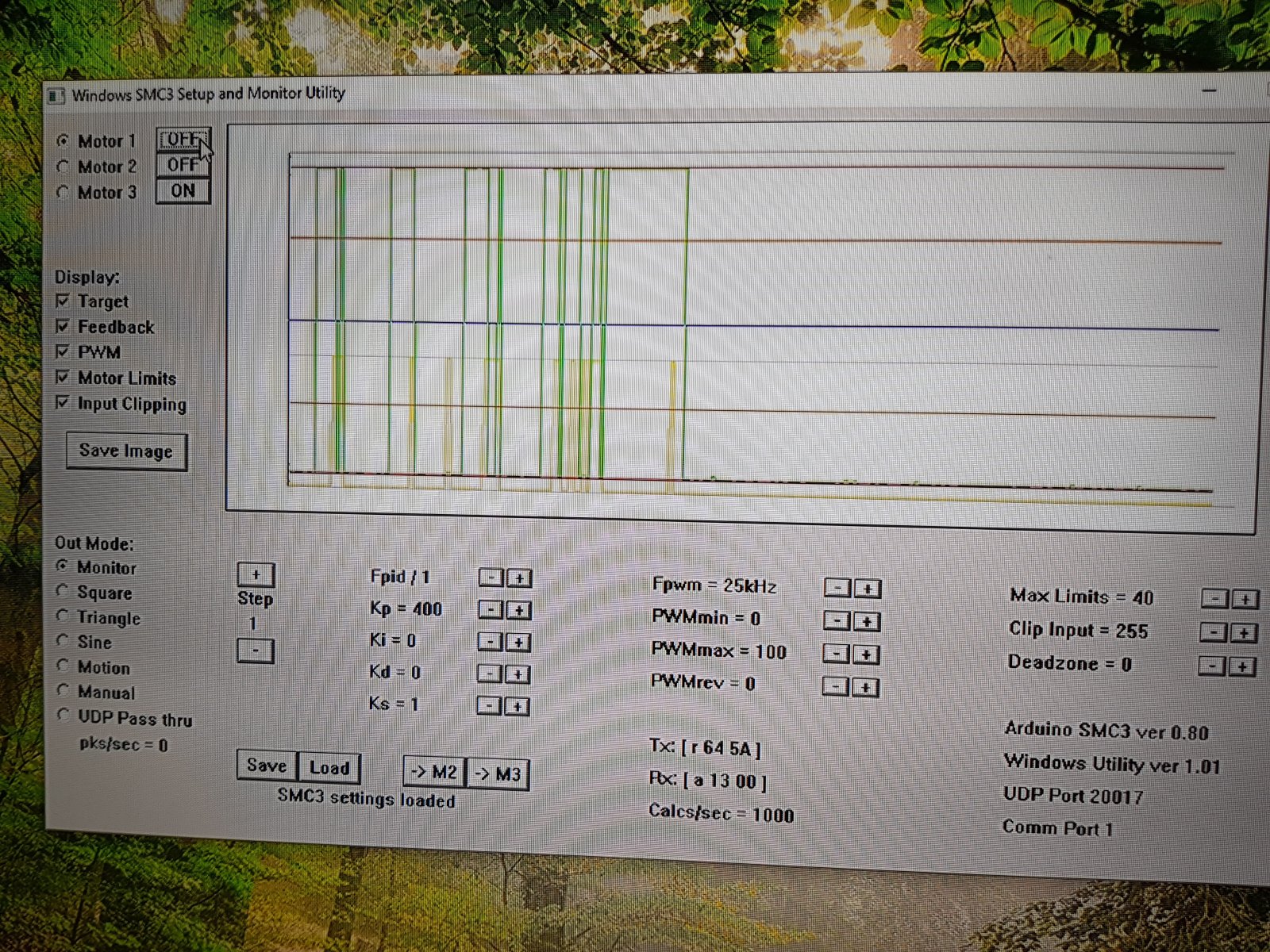The width and height of the screenshot is (1270, 952).
Task: Select the Motor 2 radio button
Action: (x=63, y=167)
